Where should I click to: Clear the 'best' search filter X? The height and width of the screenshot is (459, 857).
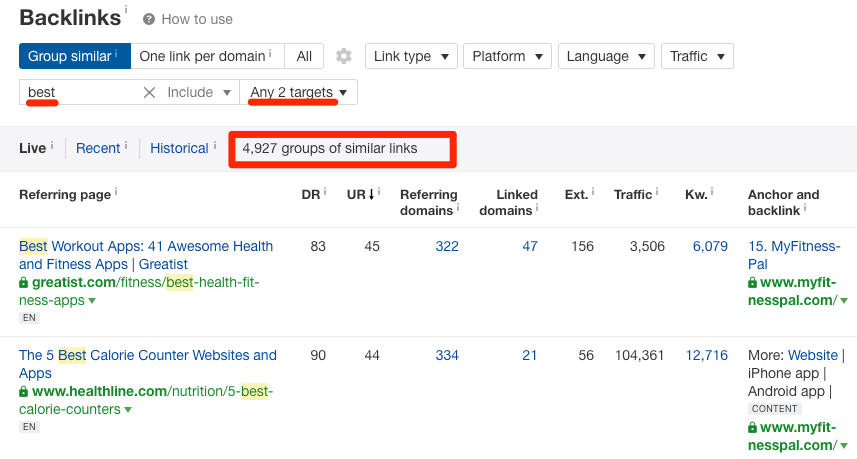(x=149, y=92)
